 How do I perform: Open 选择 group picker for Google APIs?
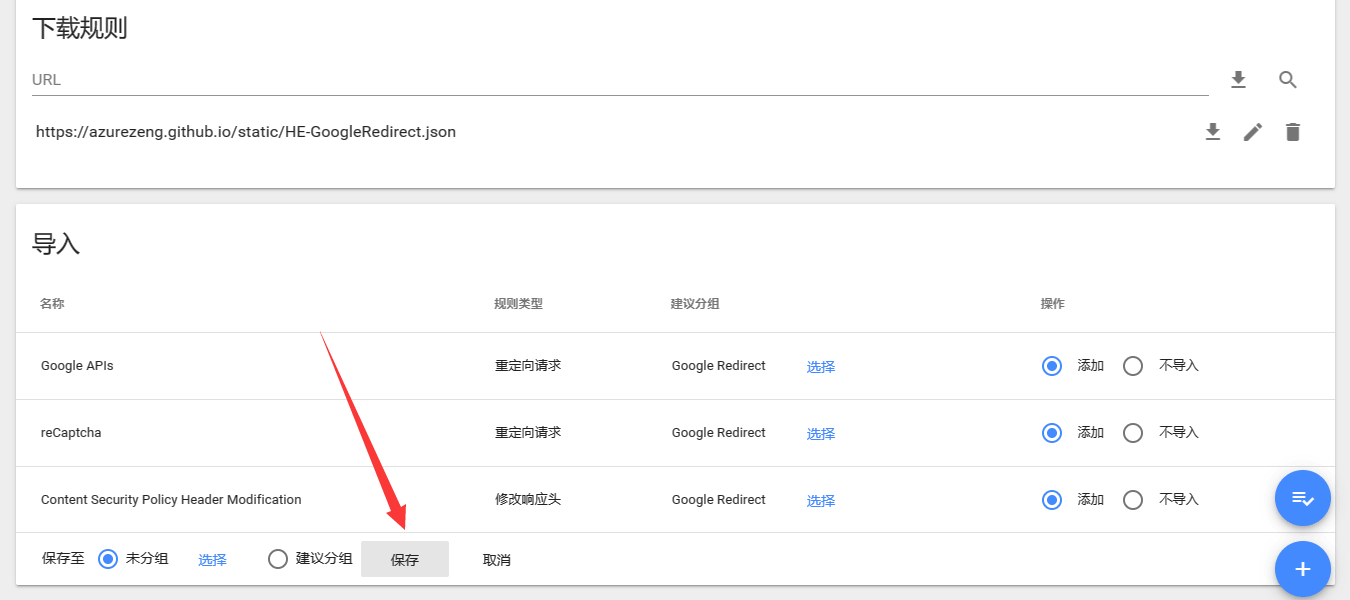click(821, 367)
